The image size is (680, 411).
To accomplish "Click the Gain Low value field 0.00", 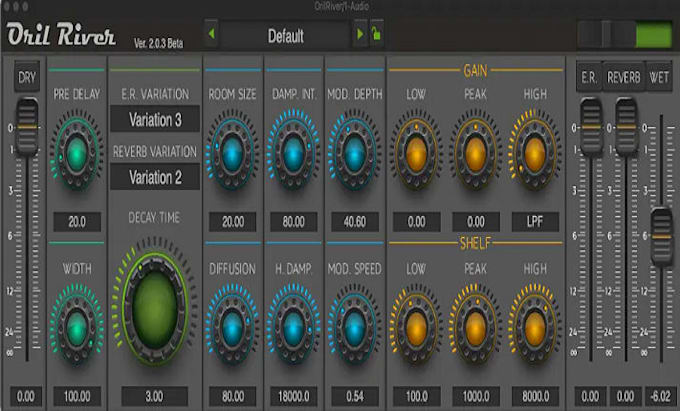I will [416, 222].
